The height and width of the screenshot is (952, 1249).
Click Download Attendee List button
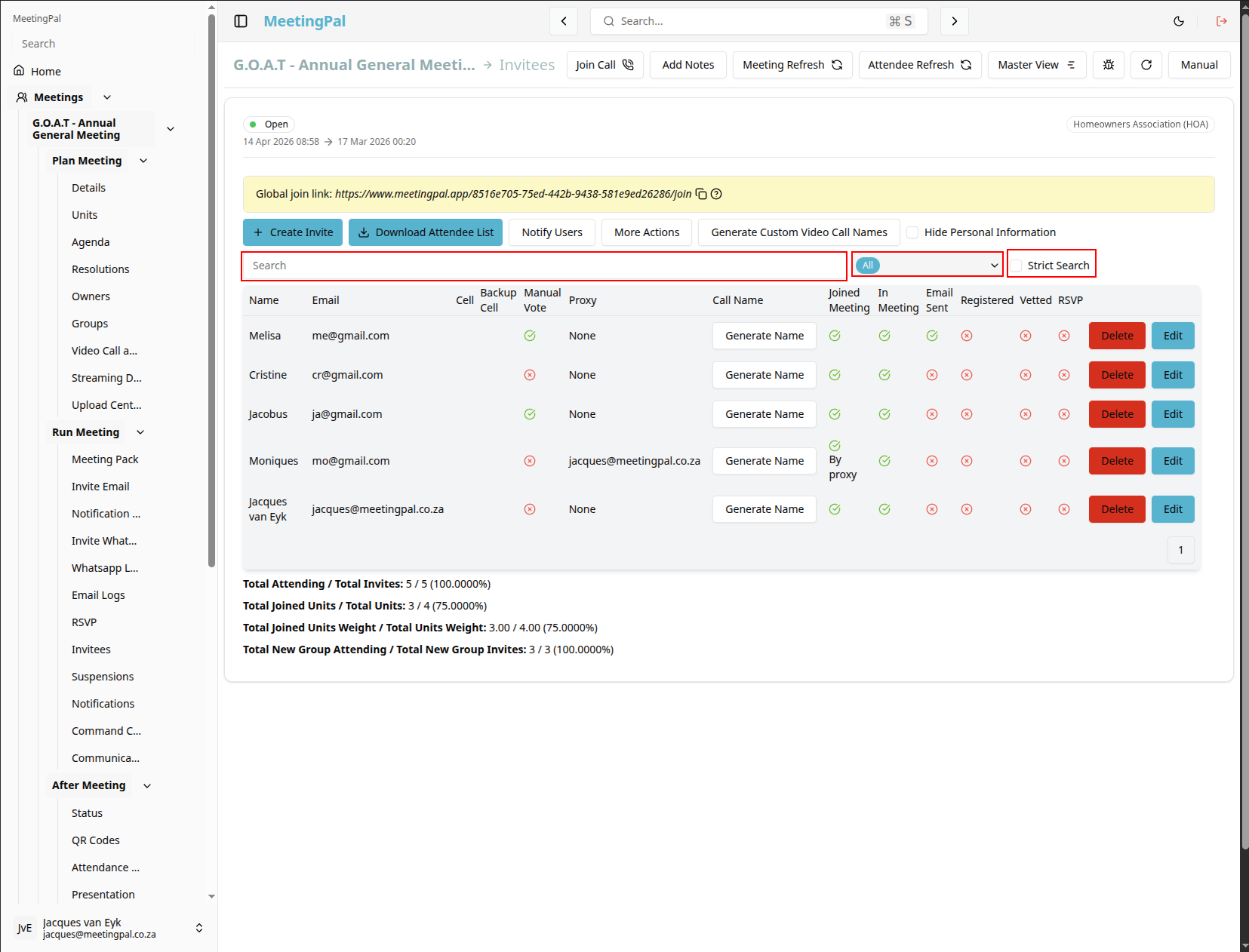click(426, 232)
